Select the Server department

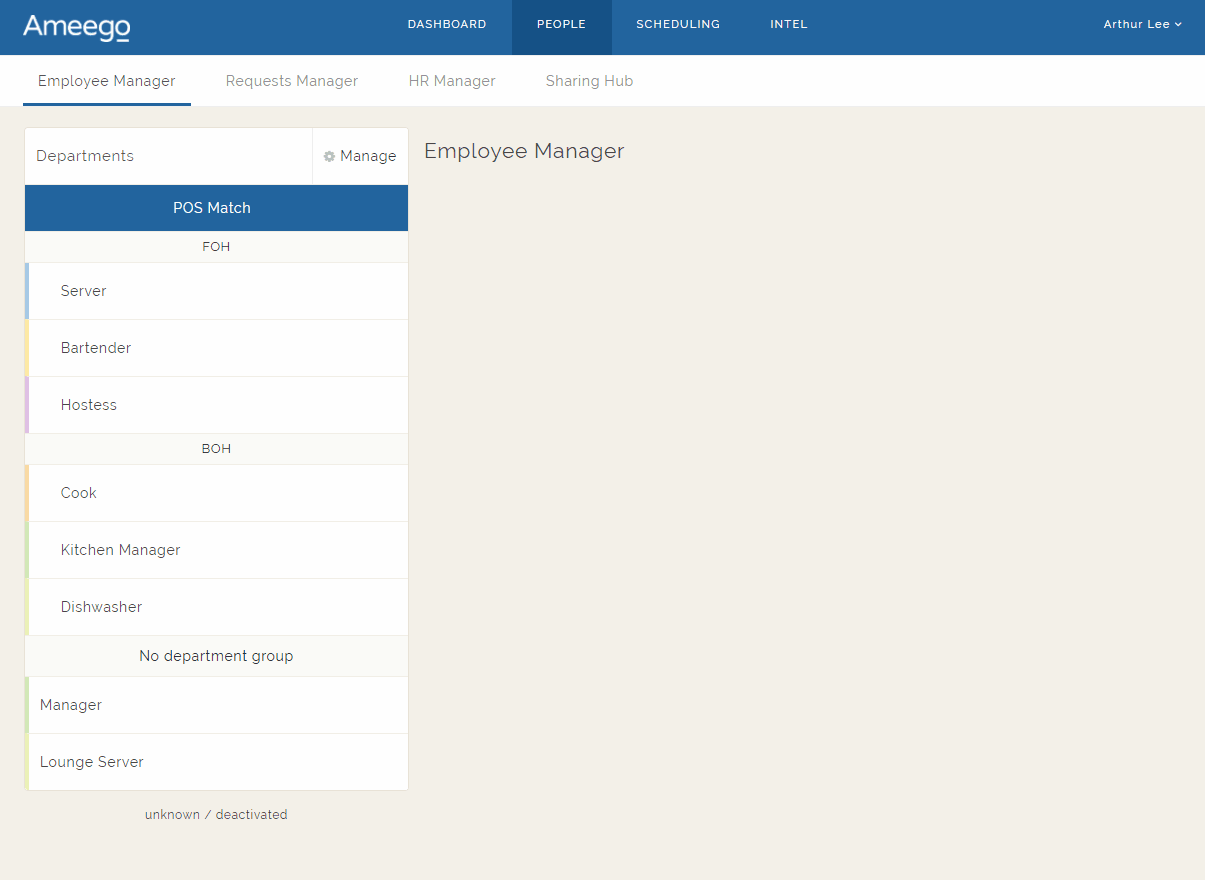click(84, 291)
